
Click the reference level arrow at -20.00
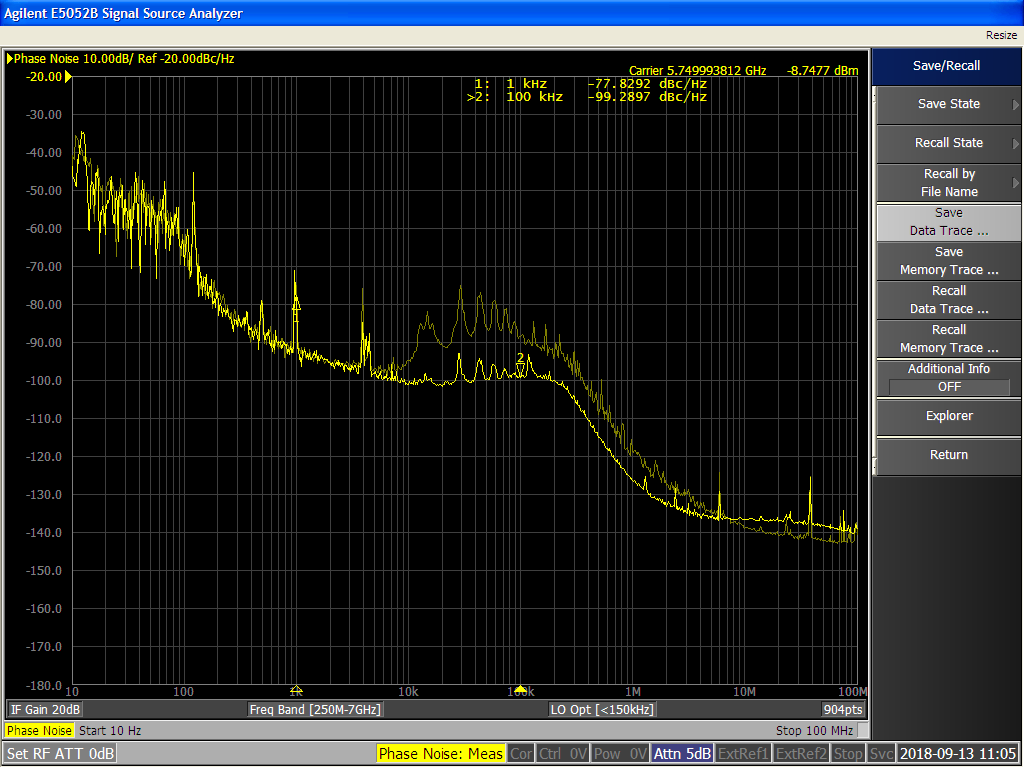tap(68, 78)
